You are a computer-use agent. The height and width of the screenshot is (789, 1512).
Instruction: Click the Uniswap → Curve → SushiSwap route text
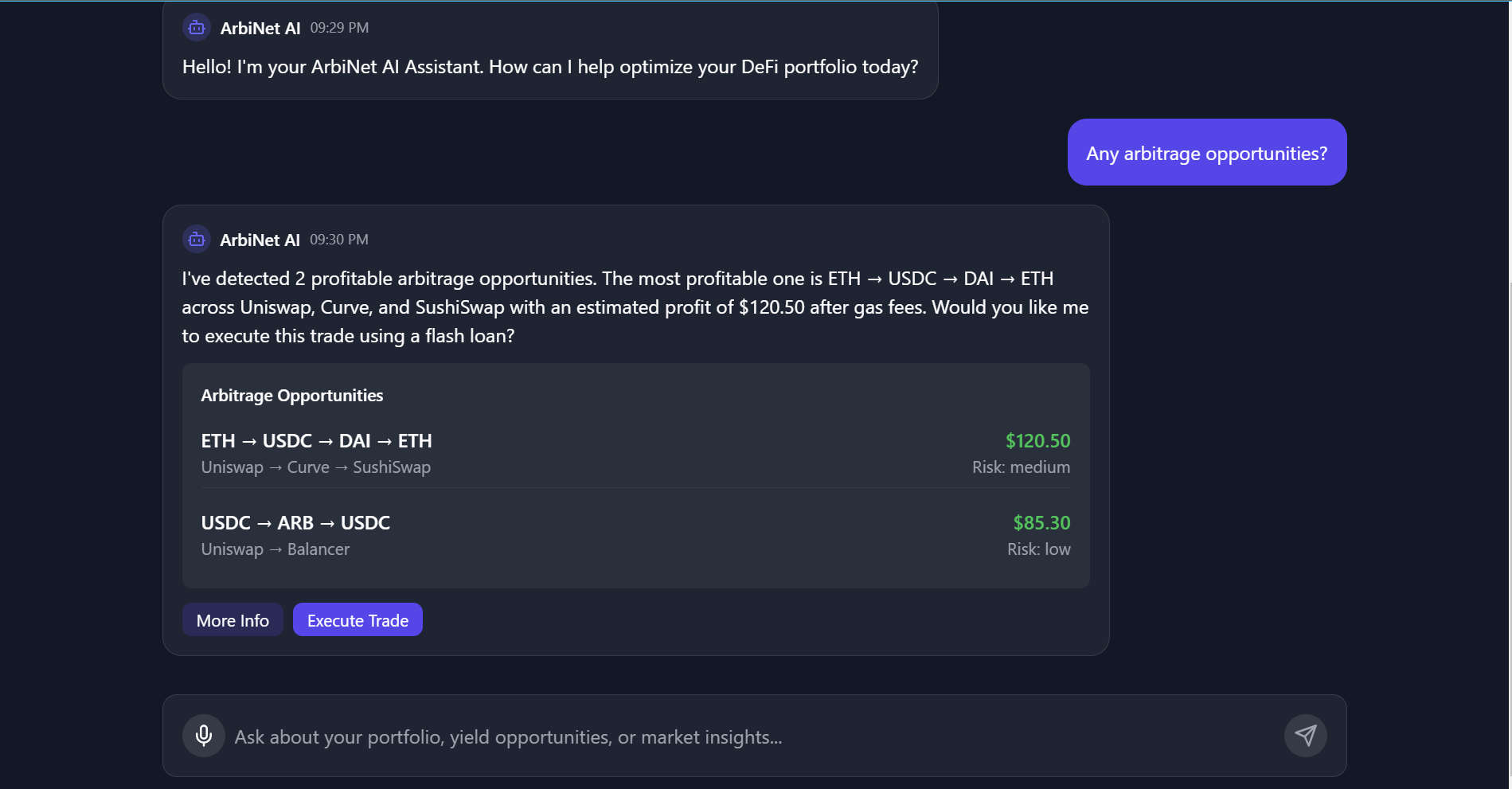315,467
